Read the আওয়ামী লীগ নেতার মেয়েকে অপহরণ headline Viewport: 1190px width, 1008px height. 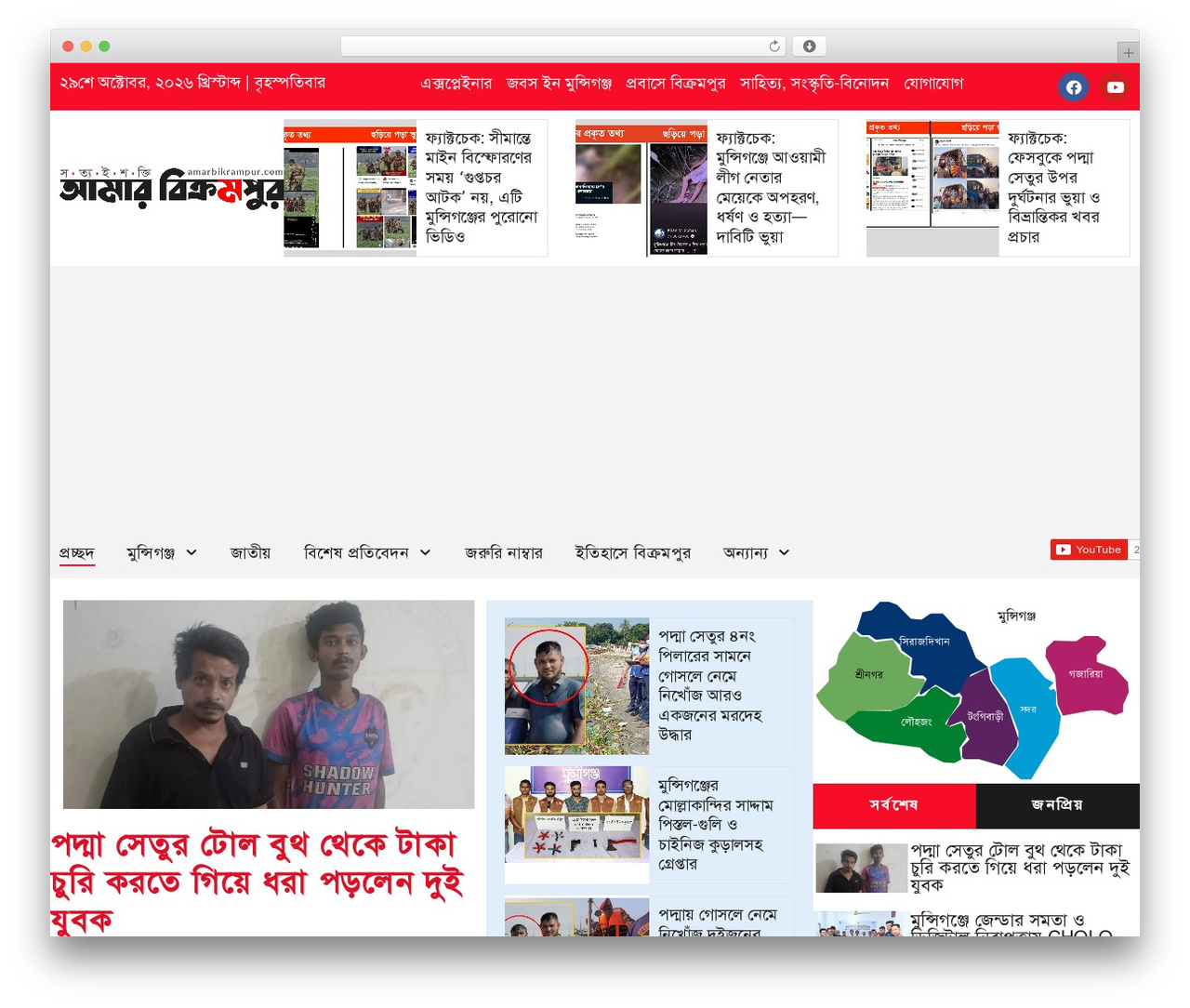click(x=771, y=188)
